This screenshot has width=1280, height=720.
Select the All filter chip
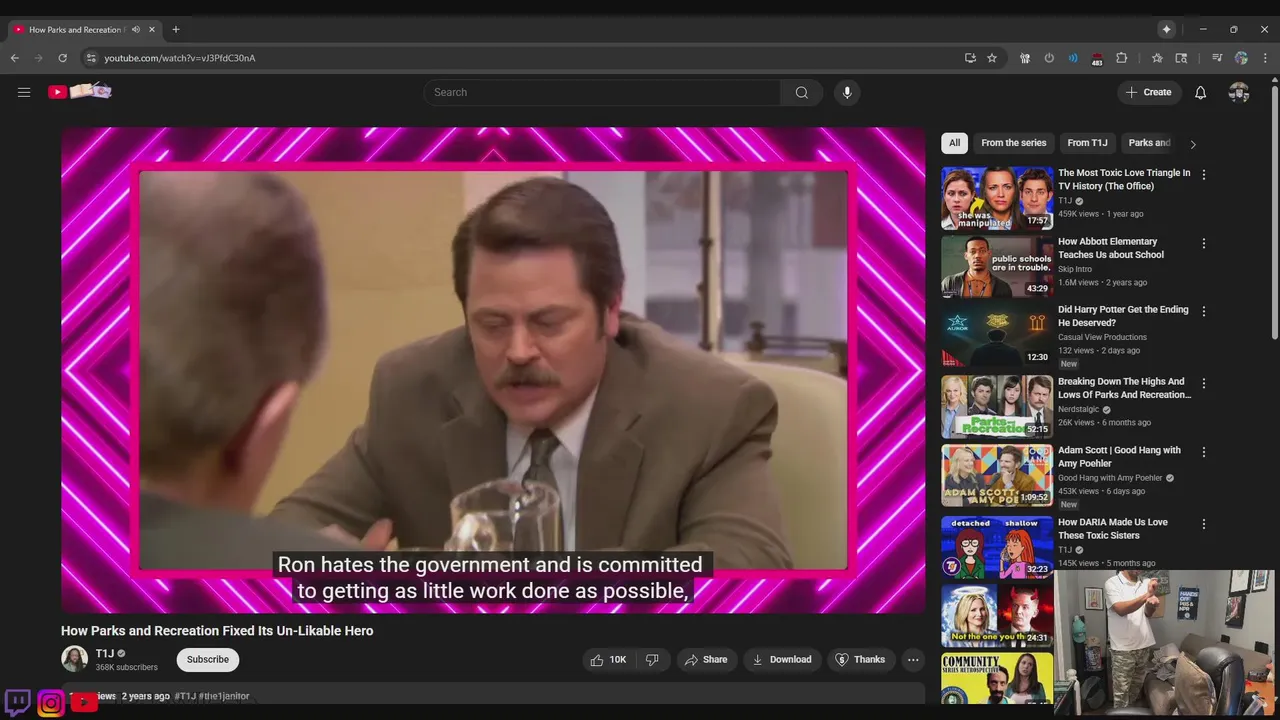pos(954,143)
